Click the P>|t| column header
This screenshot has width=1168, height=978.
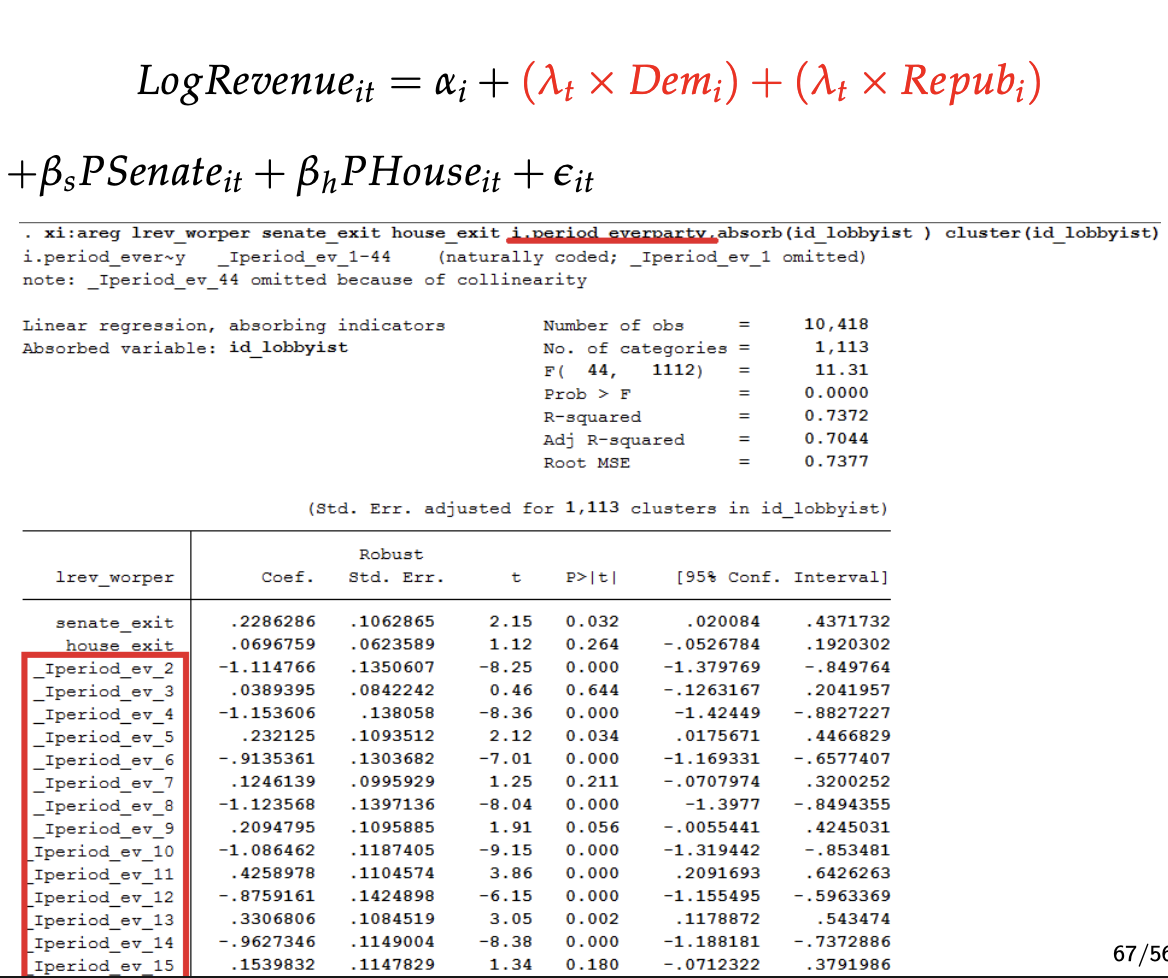click(592, 577)
